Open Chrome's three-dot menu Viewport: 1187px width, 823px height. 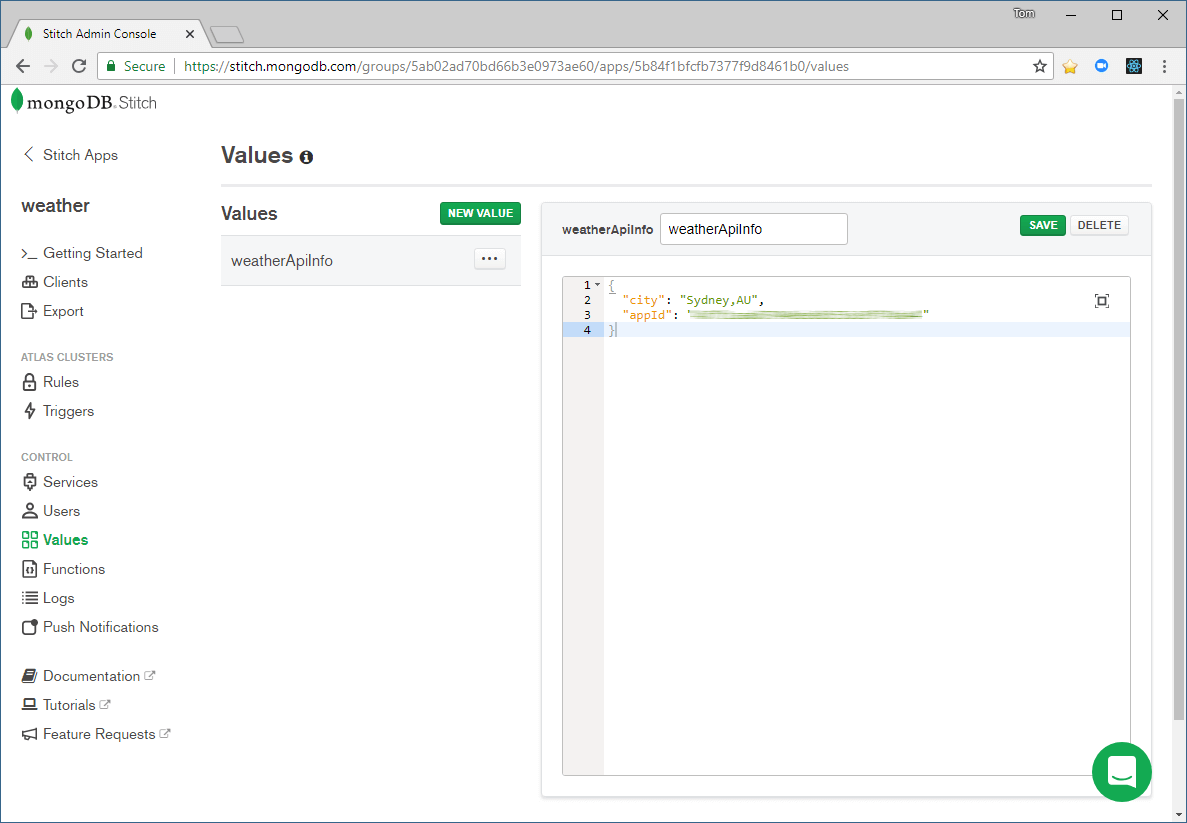click(x=1164, y=67)
